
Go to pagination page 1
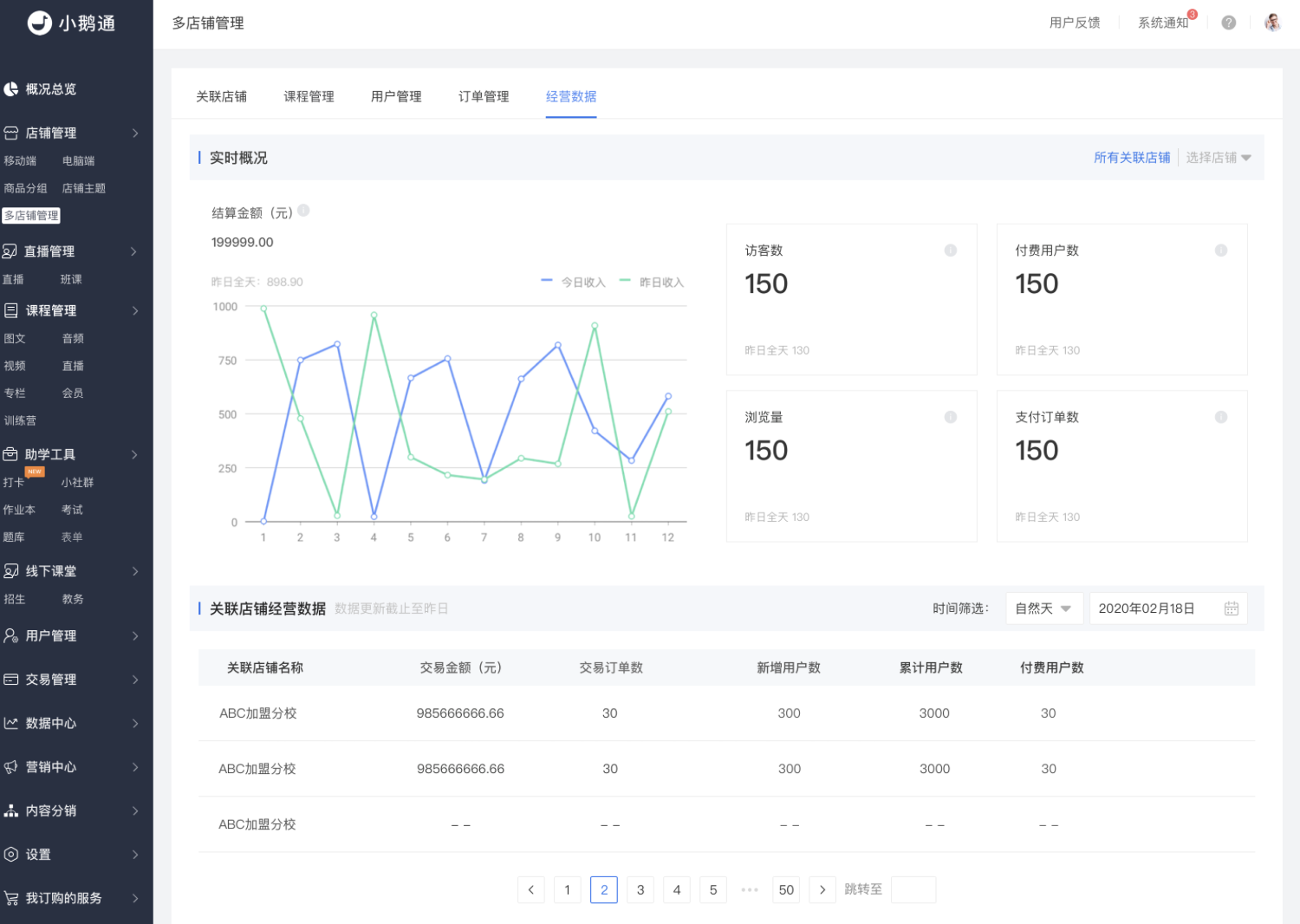click(568, 890)
